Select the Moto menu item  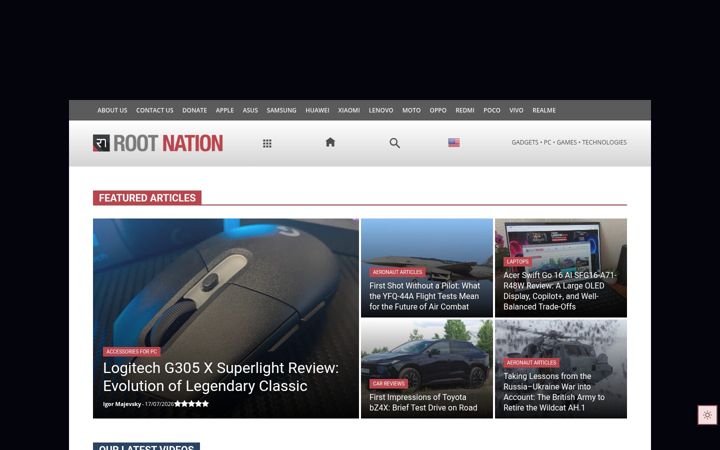[411, 110]
